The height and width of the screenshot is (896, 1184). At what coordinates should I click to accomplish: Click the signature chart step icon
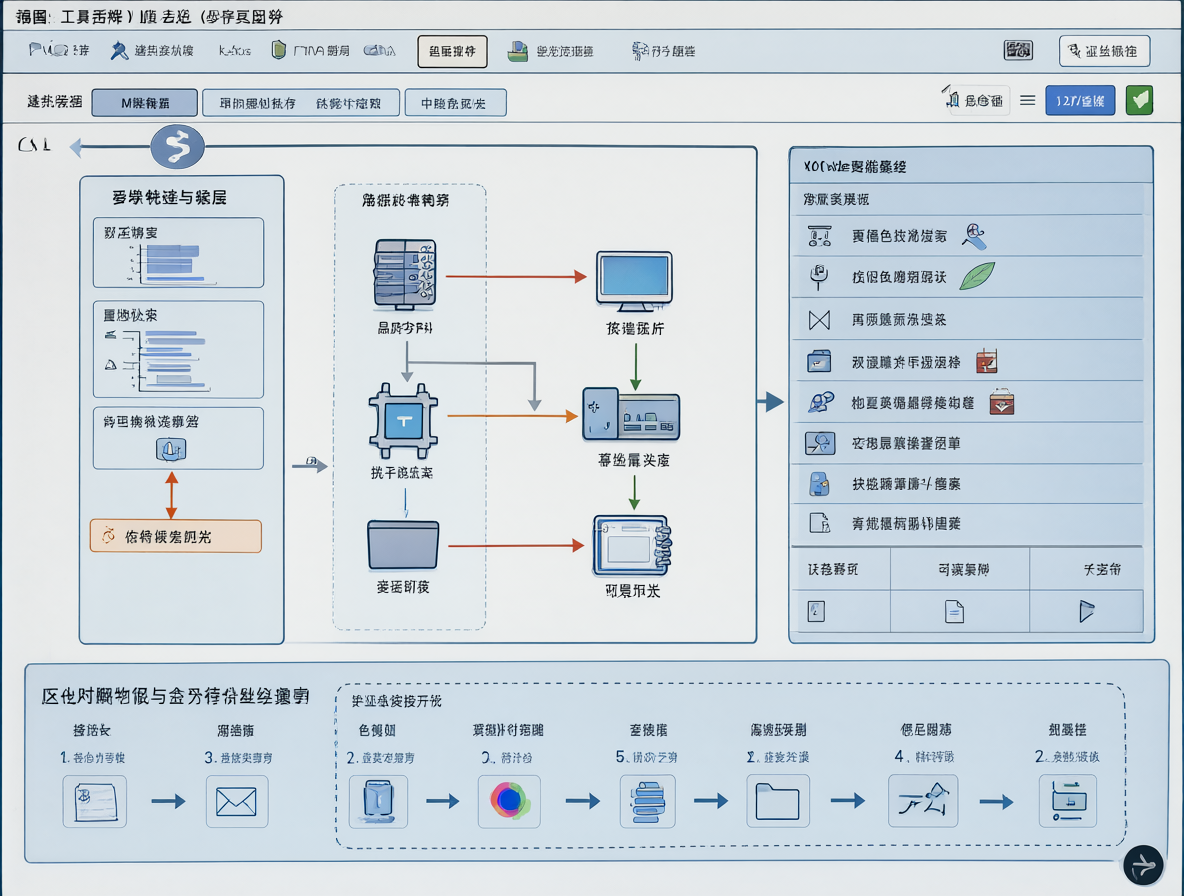(x=923, y=801)
